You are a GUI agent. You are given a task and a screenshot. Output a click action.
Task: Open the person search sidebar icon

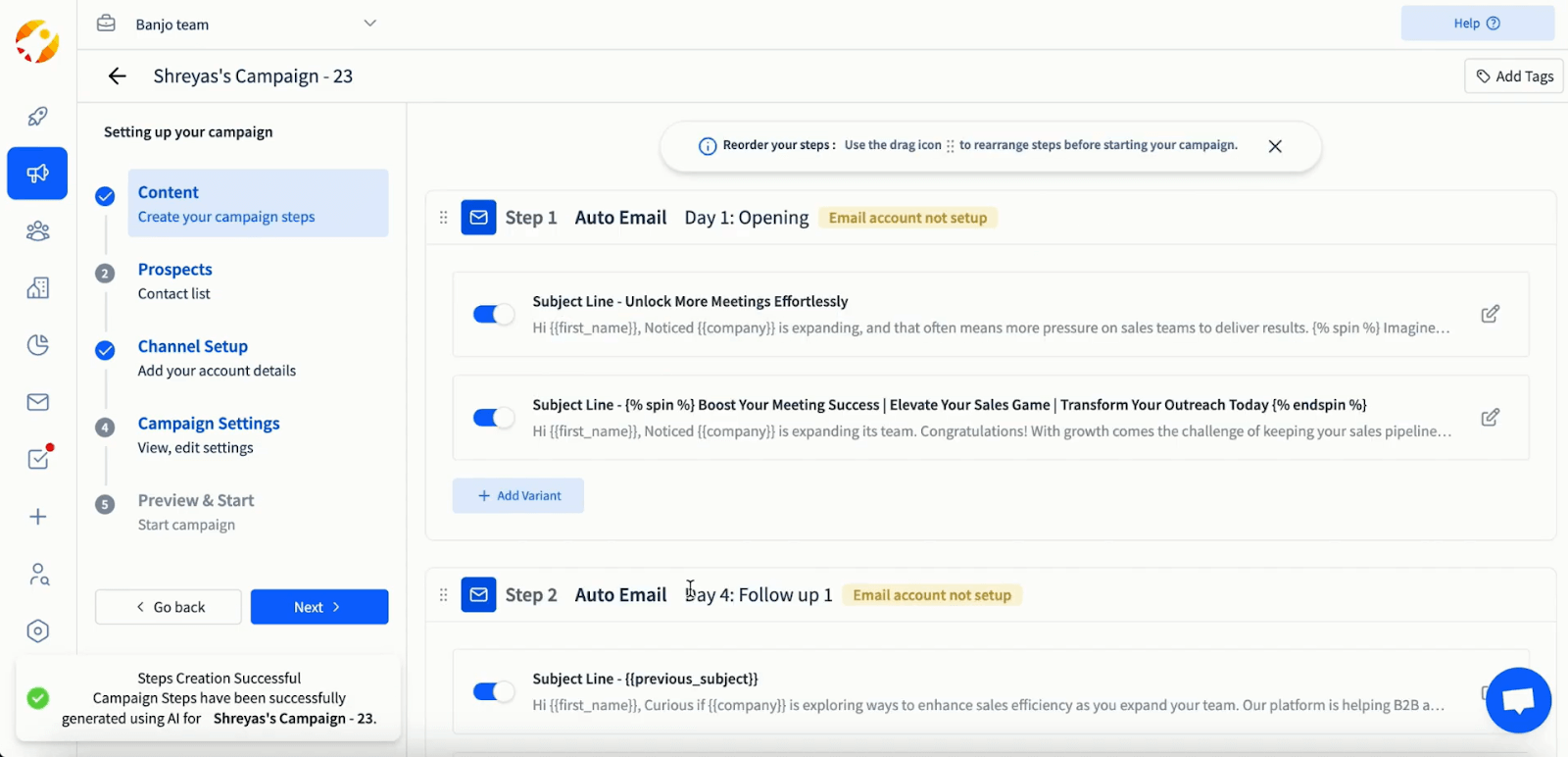[x=38, y=574]
